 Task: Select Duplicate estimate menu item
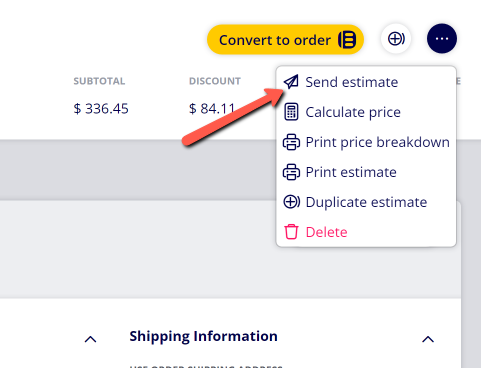[366, 202]
